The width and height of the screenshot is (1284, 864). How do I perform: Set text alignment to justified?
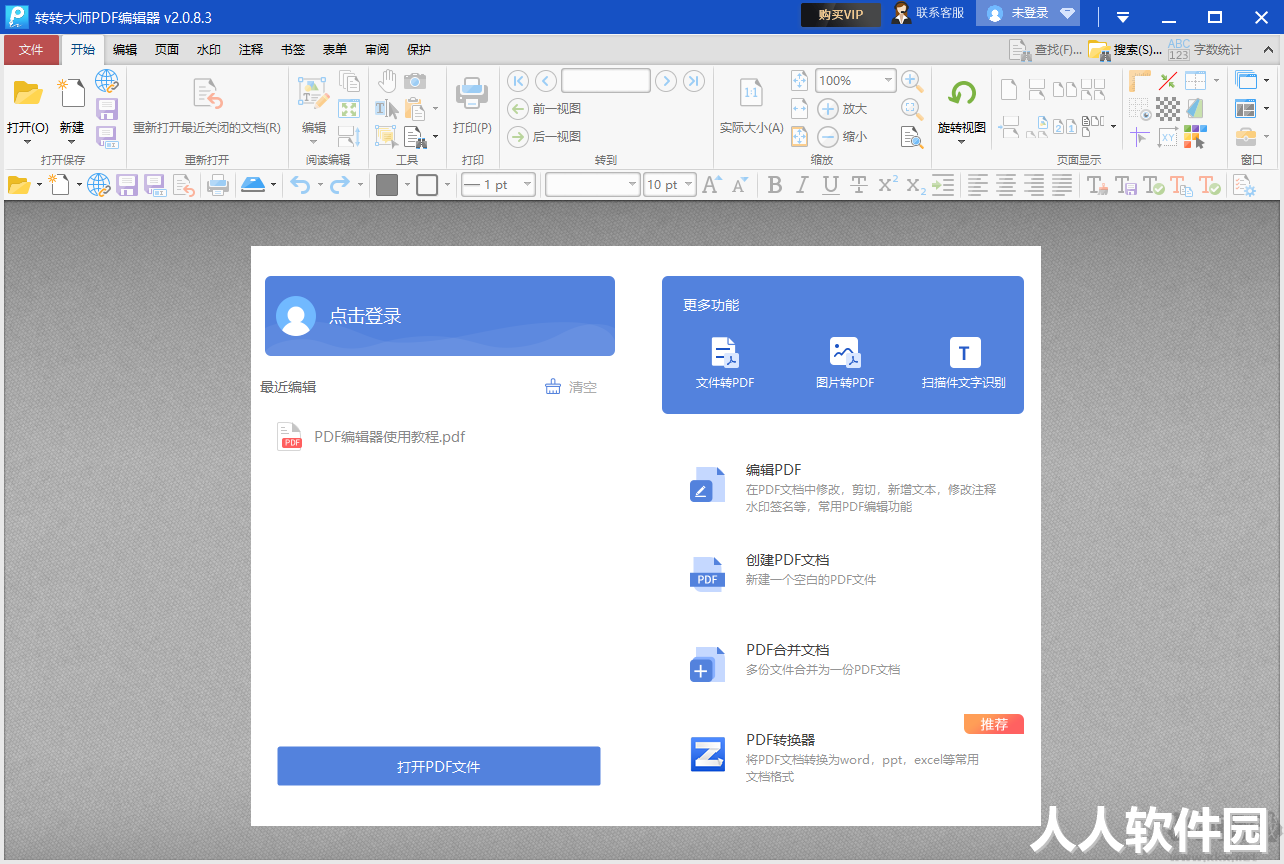1062,184
